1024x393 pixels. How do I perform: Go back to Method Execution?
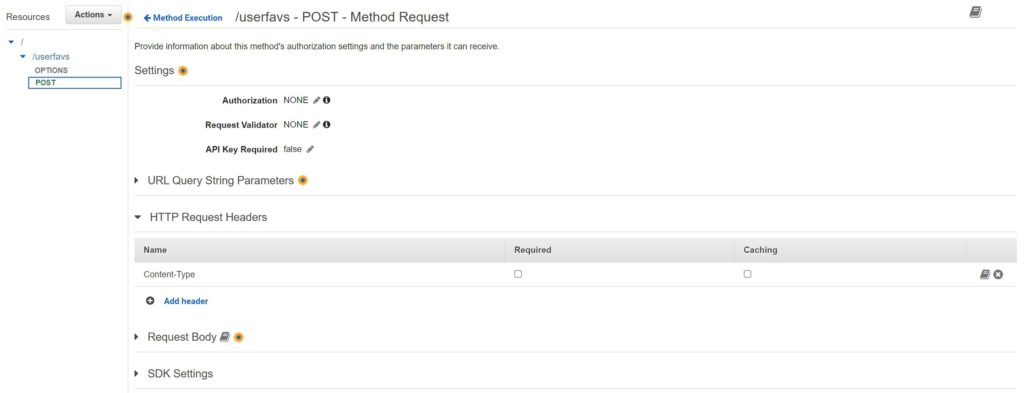click(183, 18)
